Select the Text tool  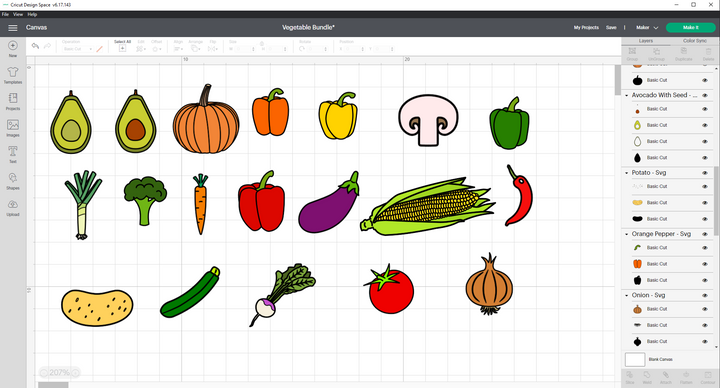[13, 155]
